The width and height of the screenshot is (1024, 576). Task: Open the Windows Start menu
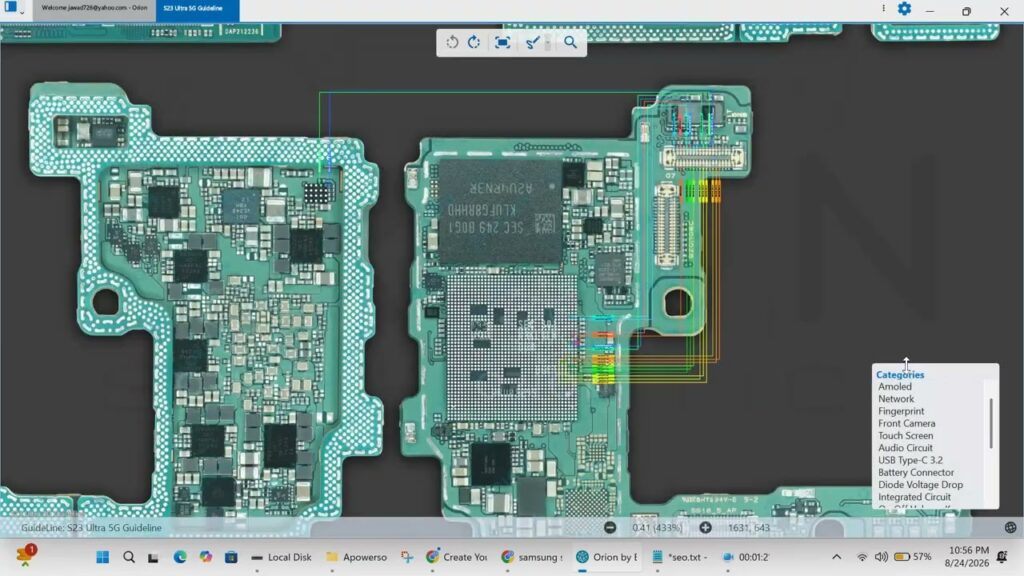pyautogui.click(x=103, y=557)
